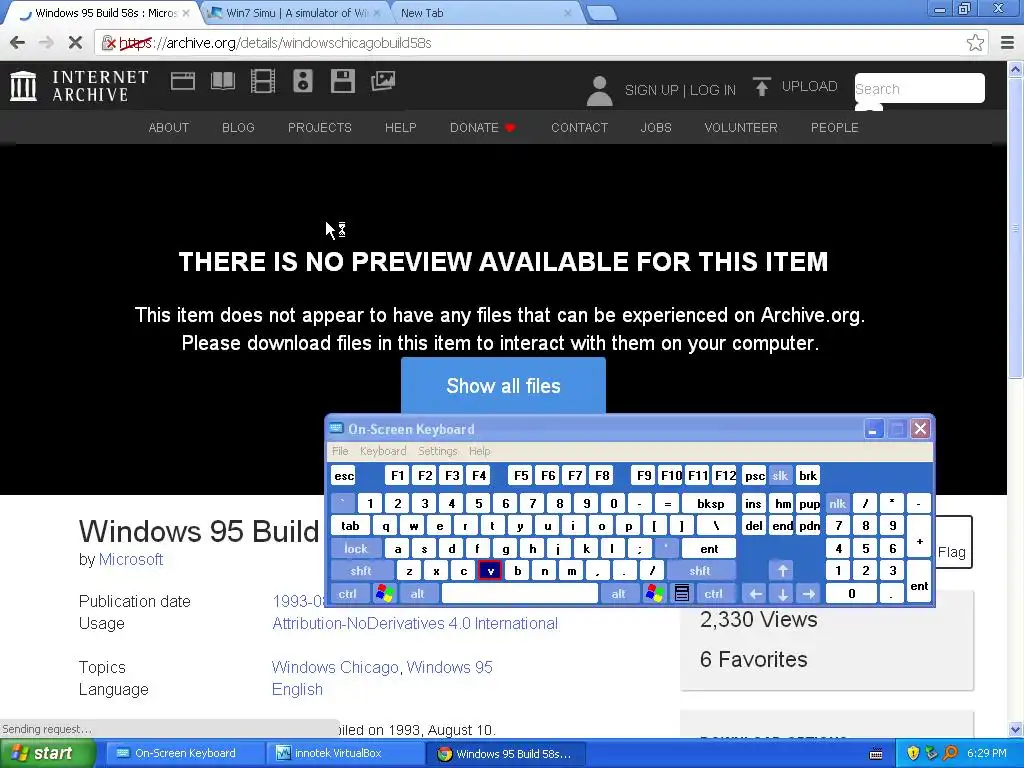Click the Internet Archive search field
The height and width of the screenshot is (768, 1024).
(x=920, y=88)
